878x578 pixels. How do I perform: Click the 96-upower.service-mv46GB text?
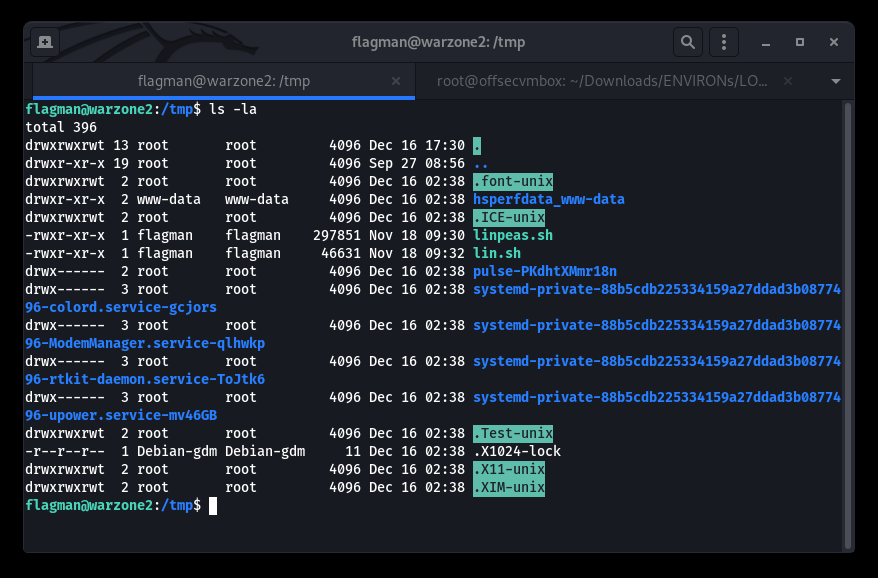point(121,415)
